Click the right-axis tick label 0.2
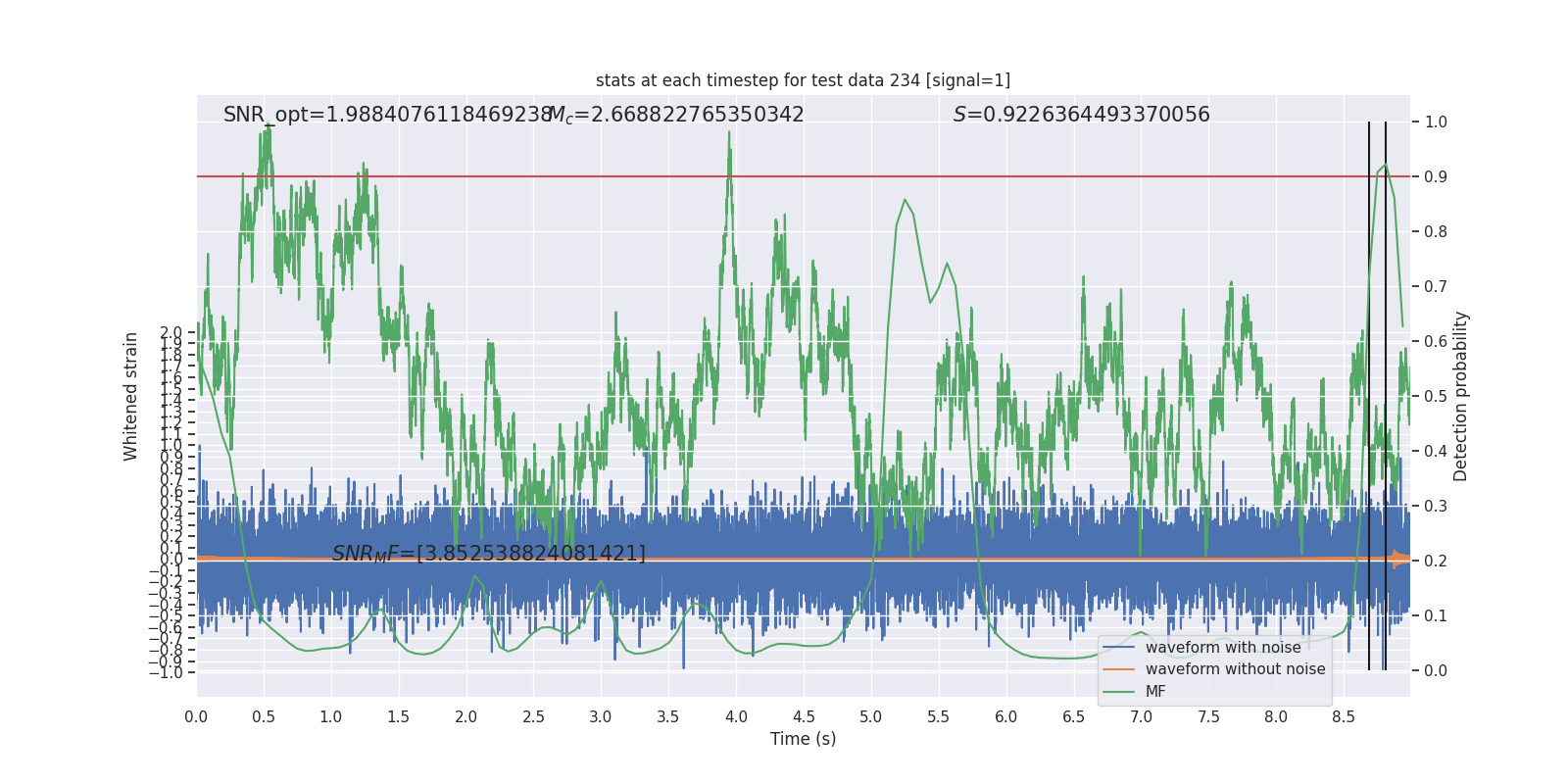This screenshot has width=1568, height=784. [1436, 562]
